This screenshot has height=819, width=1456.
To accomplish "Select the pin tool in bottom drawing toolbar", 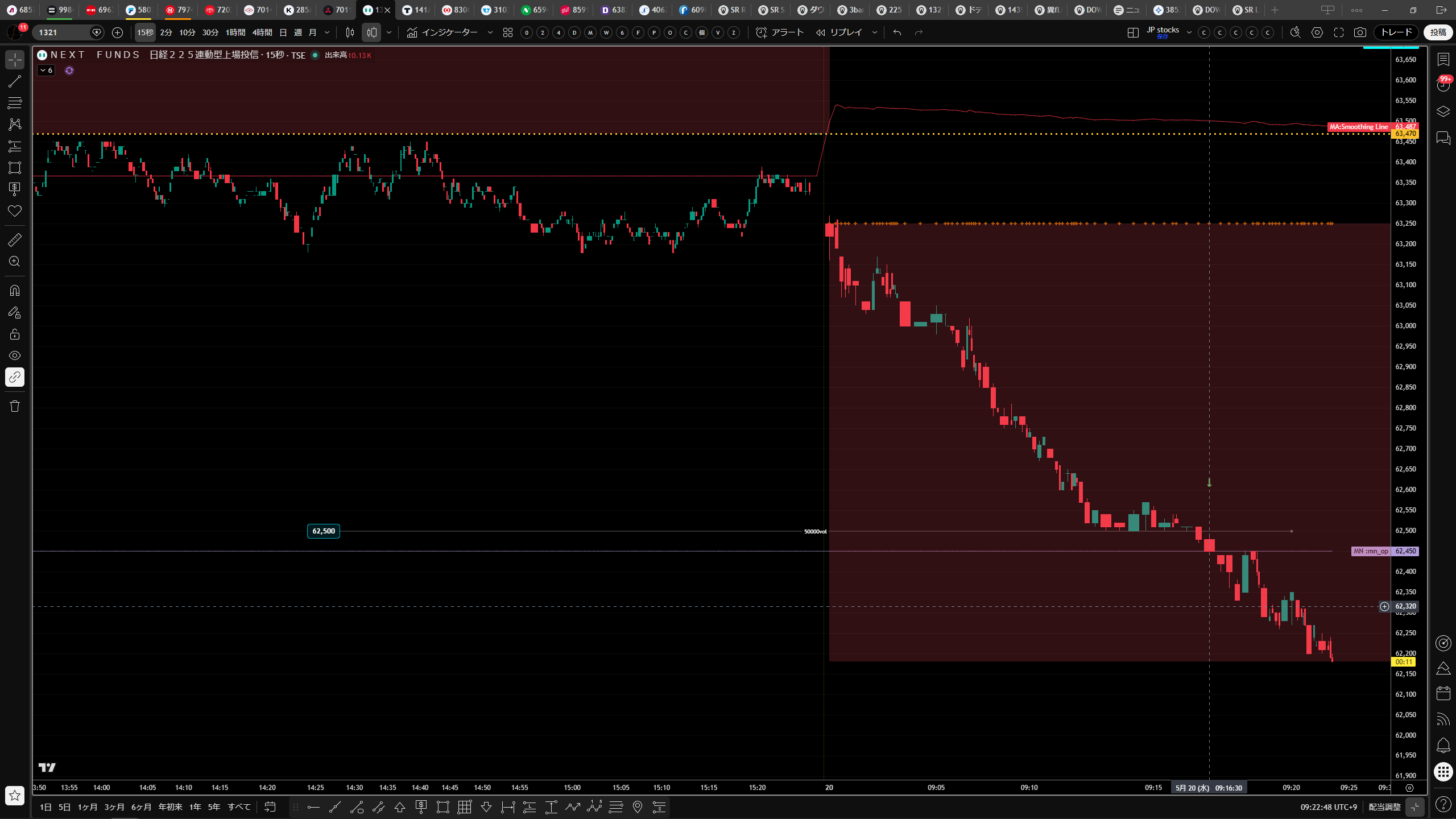I will (638, 807).
